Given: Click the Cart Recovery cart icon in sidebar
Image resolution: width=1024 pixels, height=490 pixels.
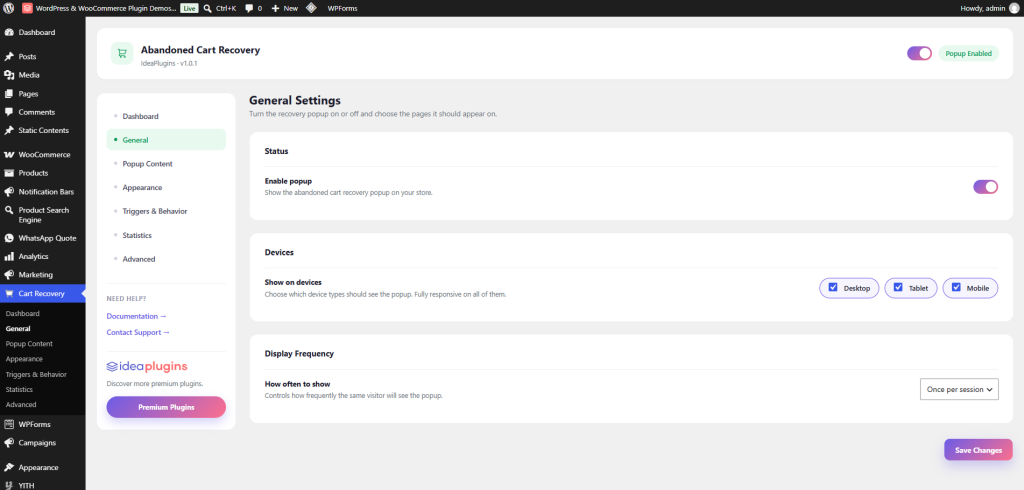Looking at the screenshot, I should pyautogui.click(x=9, y=293).
